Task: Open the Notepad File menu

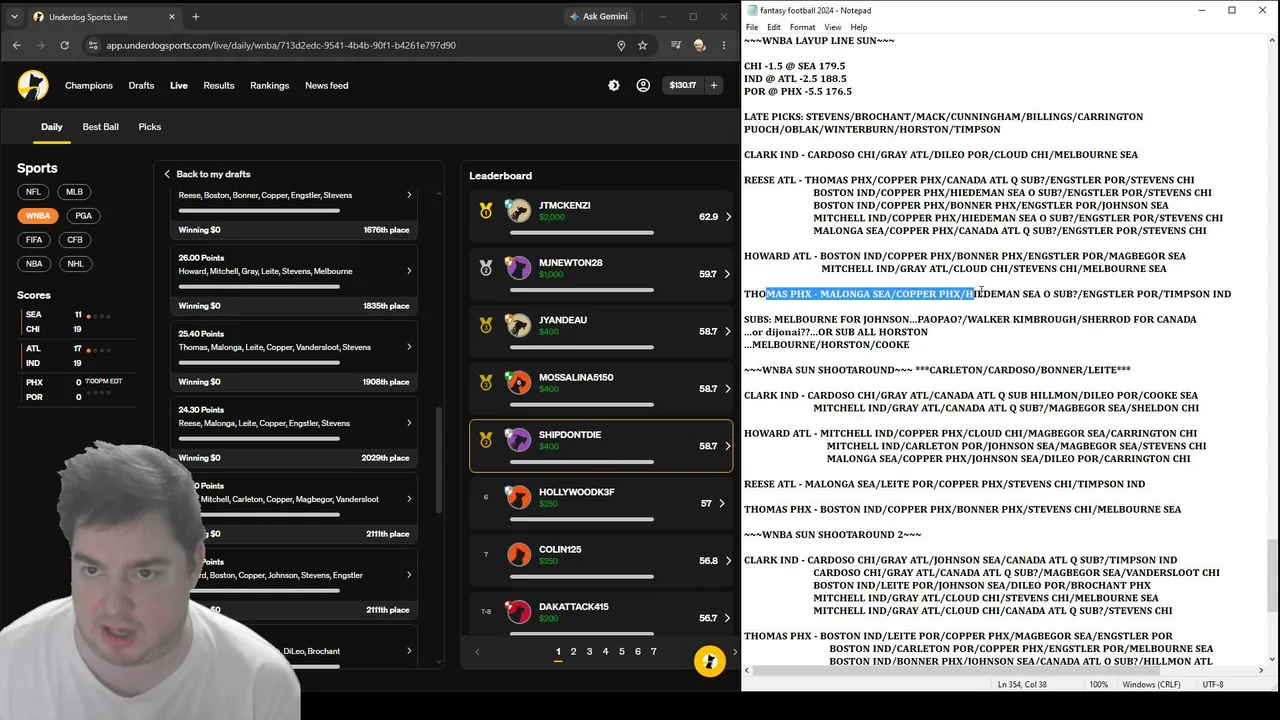Action: click(x=752, y=27)
